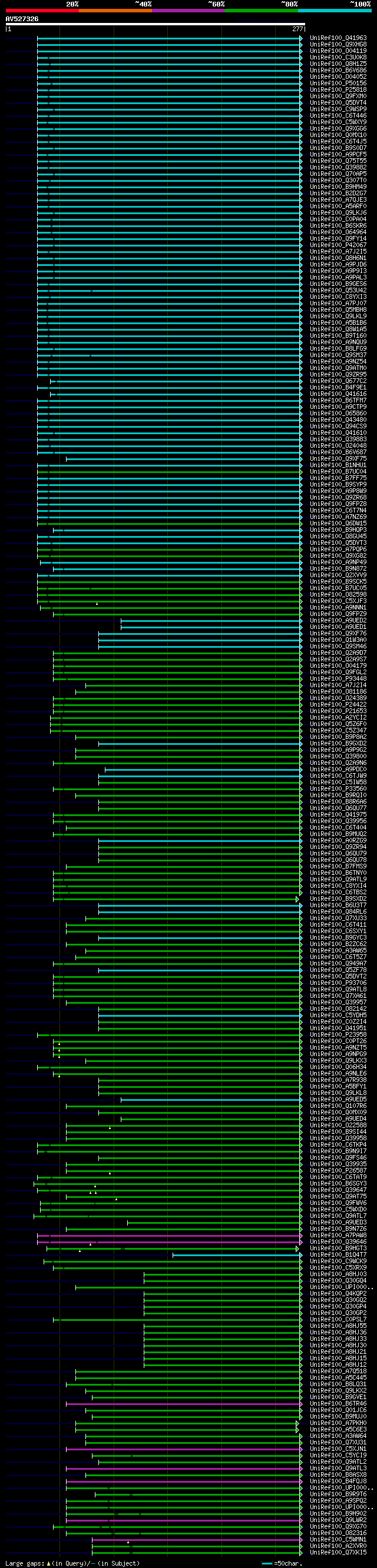The width and height of the screenshot is (377, 1568).
Task: Click the text UniRef100_B6TR46
Action: pos(338,1404)
